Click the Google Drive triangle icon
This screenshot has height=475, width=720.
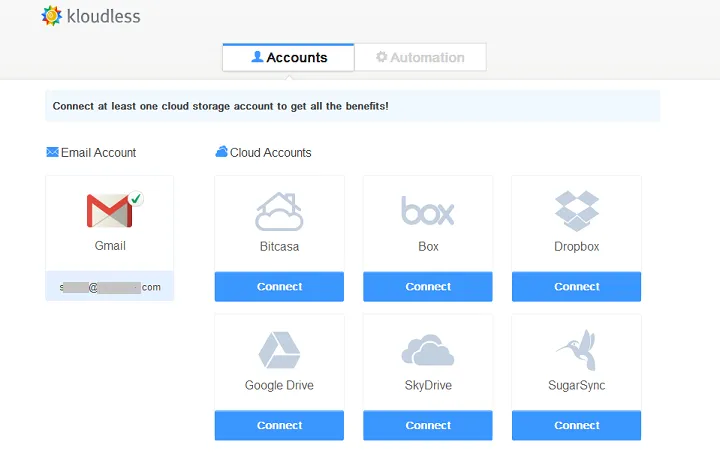[x=279, y=350]
